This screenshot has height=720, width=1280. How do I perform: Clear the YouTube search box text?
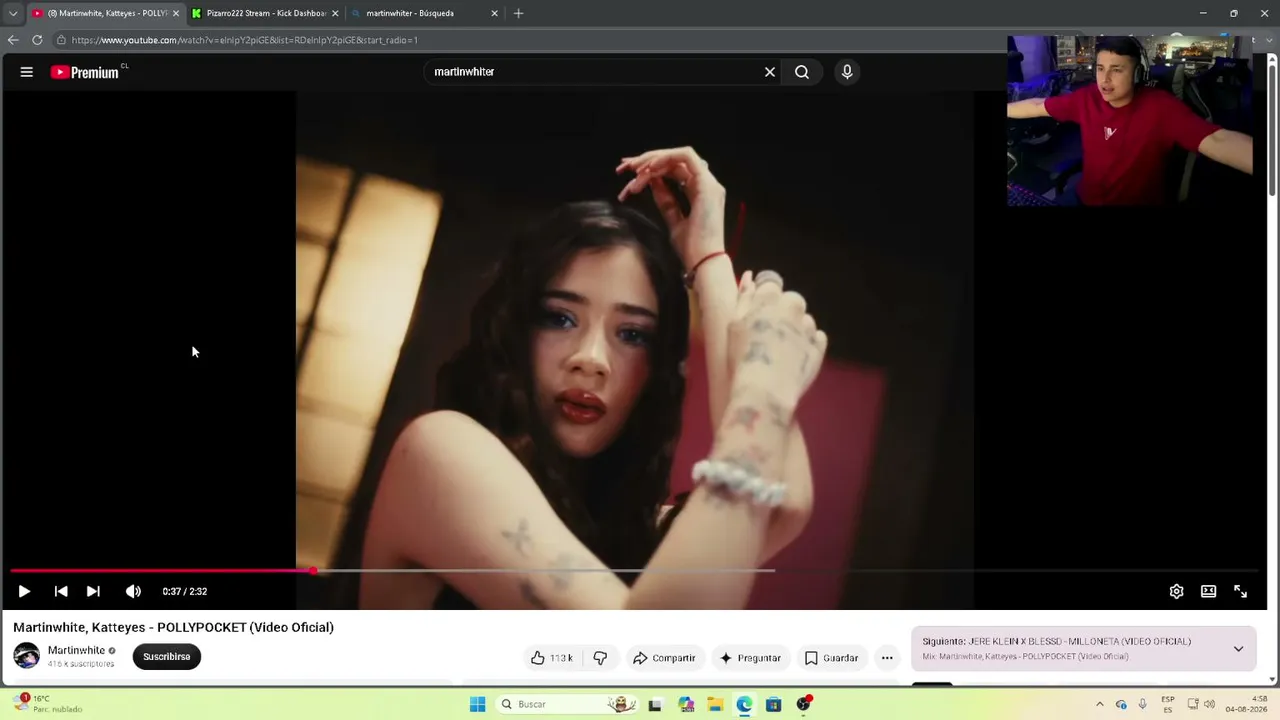tap(770, 72)
